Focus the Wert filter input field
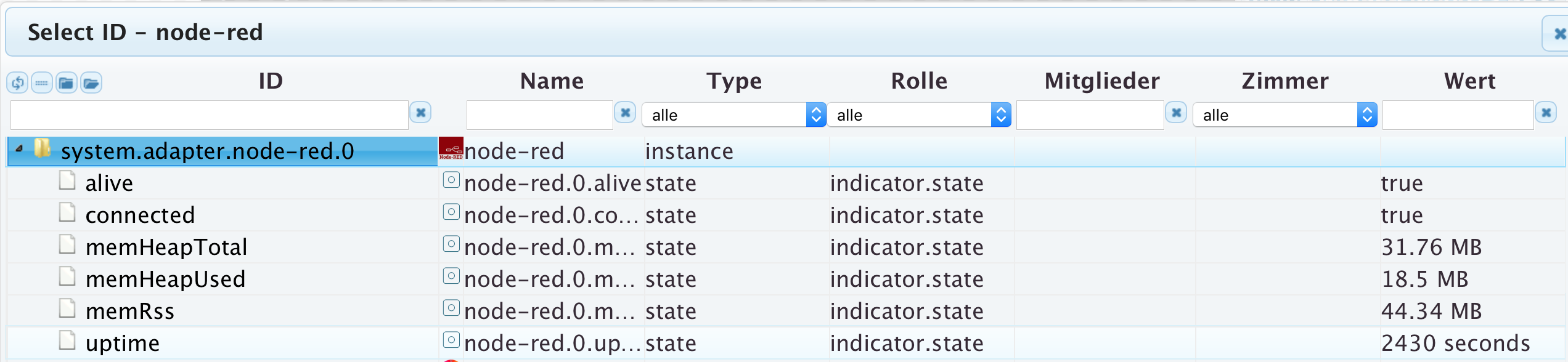Screen dimensions: 1568x362 click(x=1458, y=115)
